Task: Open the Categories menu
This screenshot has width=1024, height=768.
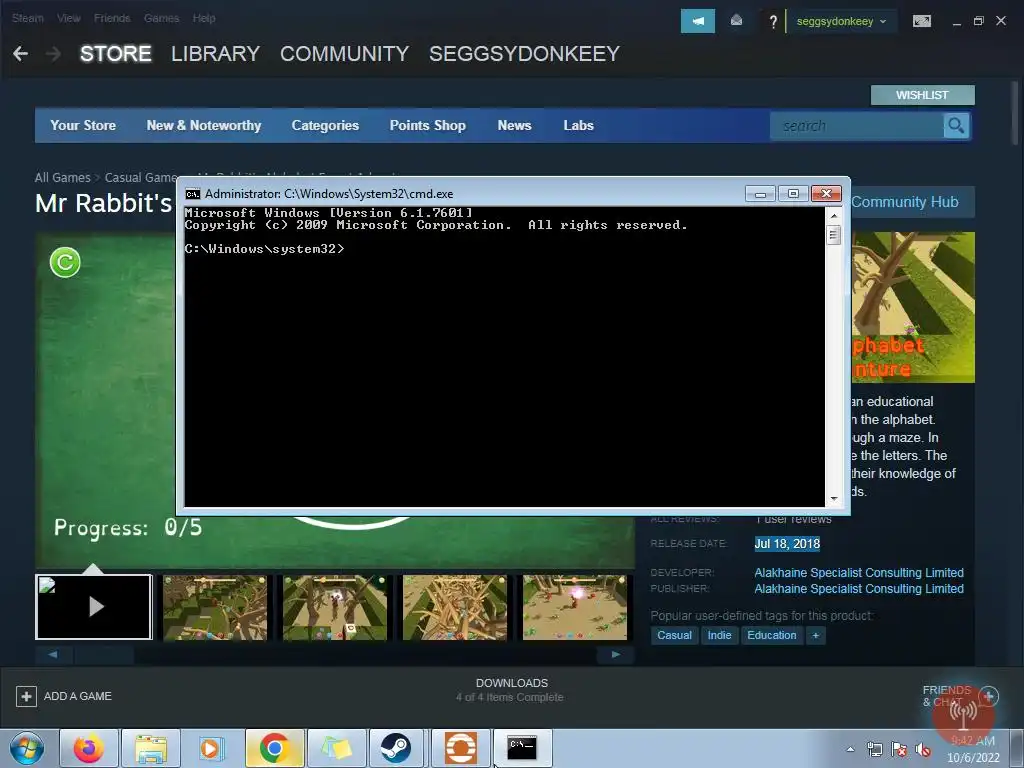Action: click(325, 125)
